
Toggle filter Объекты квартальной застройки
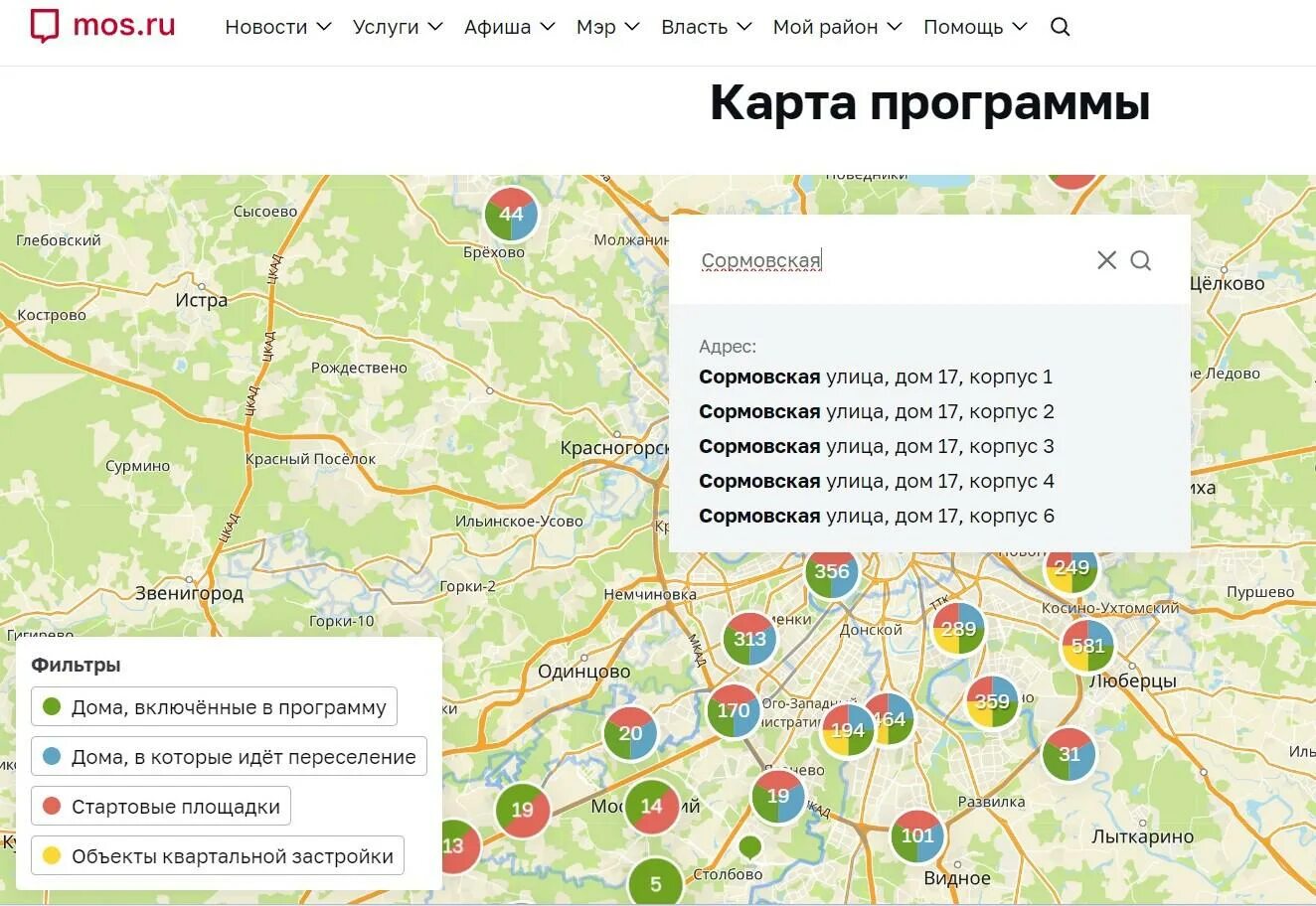(x=218, y=856)
